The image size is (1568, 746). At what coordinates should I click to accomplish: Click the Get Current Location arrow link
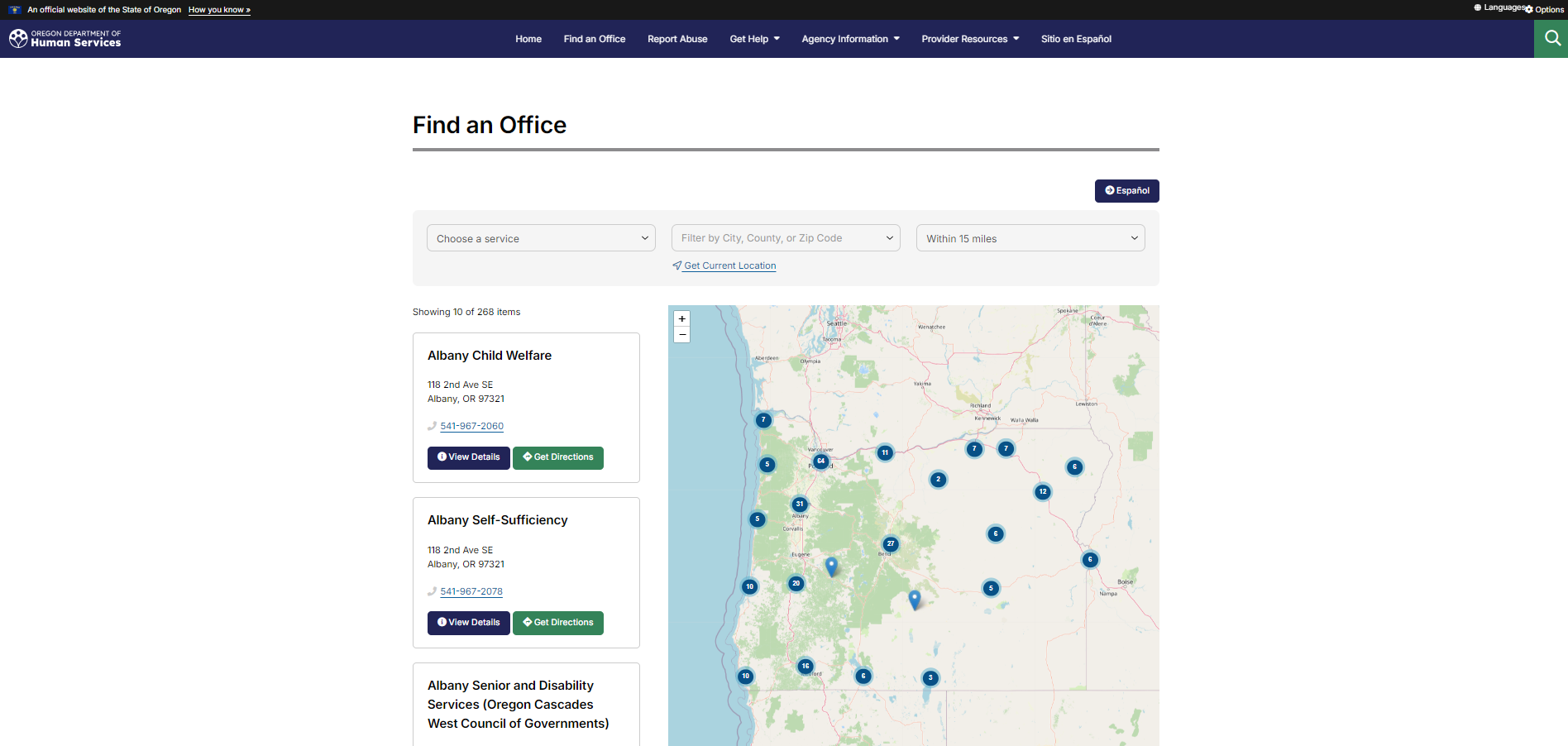[724, 265]
